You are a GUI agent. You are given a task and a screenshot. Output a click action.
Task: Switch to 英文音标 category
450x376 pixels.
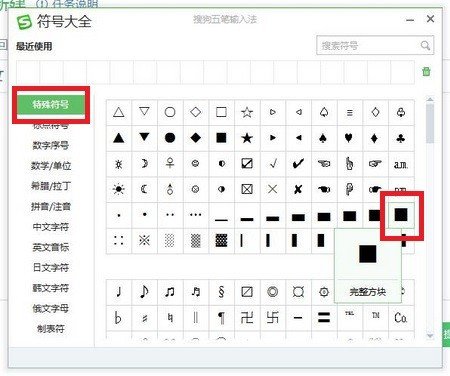click(x=51, y=247)
